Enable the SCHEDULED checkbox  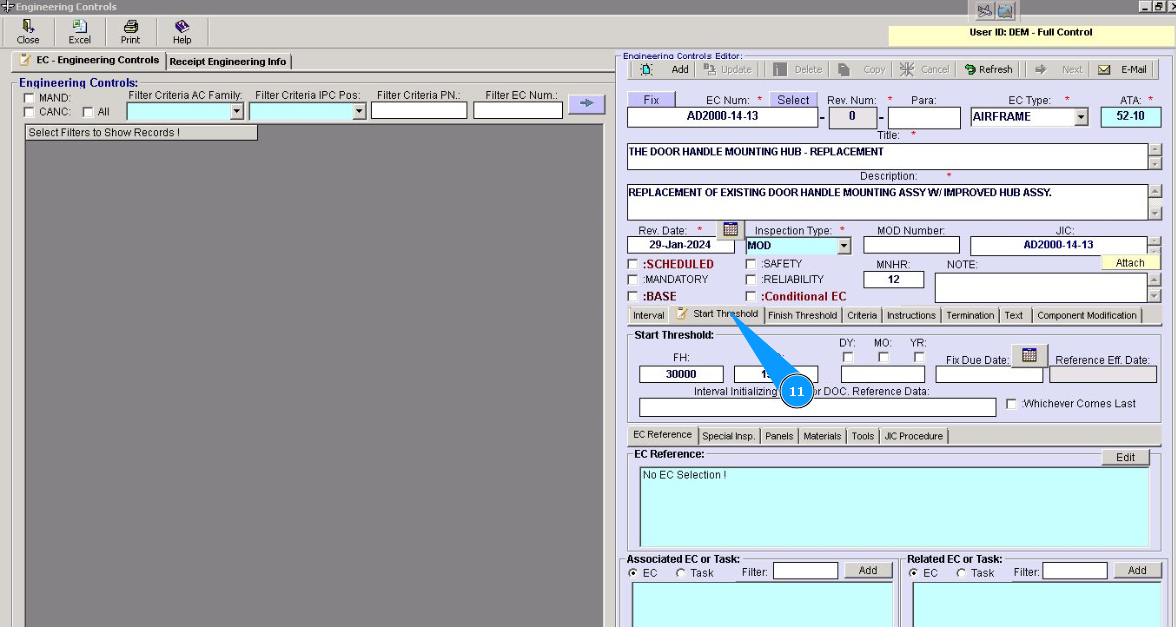pos(632,265)
